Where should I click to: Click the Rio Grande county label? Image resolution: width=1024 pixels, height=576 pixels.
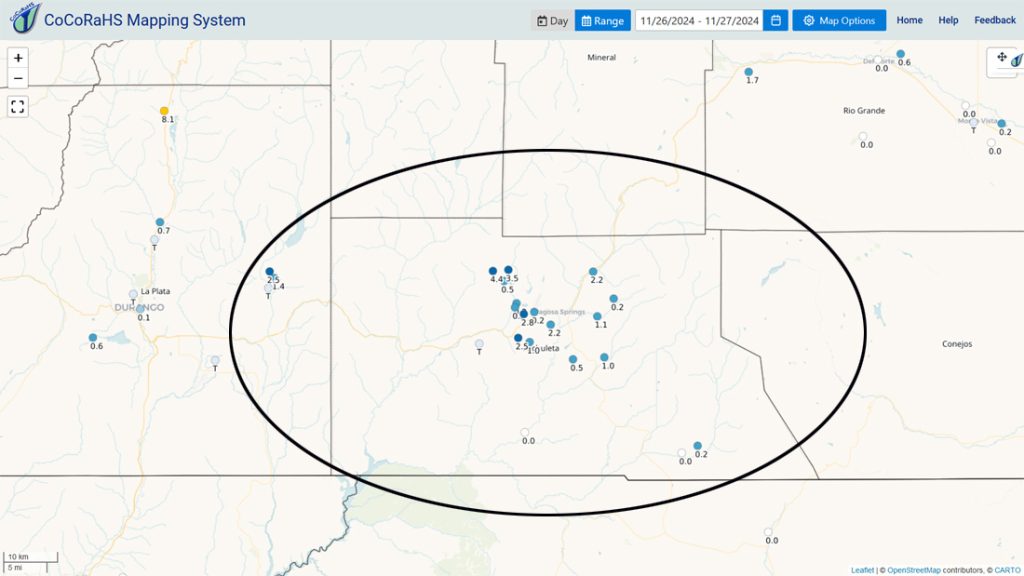point(864,110)
